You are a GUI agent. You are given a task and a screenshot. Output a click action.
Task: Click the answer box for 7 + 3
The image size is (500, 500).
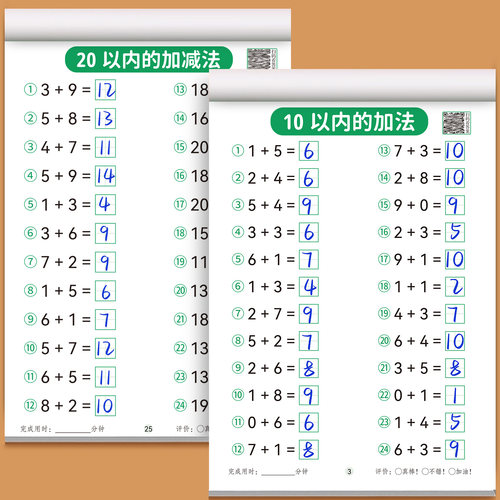(x=455, y=151)
